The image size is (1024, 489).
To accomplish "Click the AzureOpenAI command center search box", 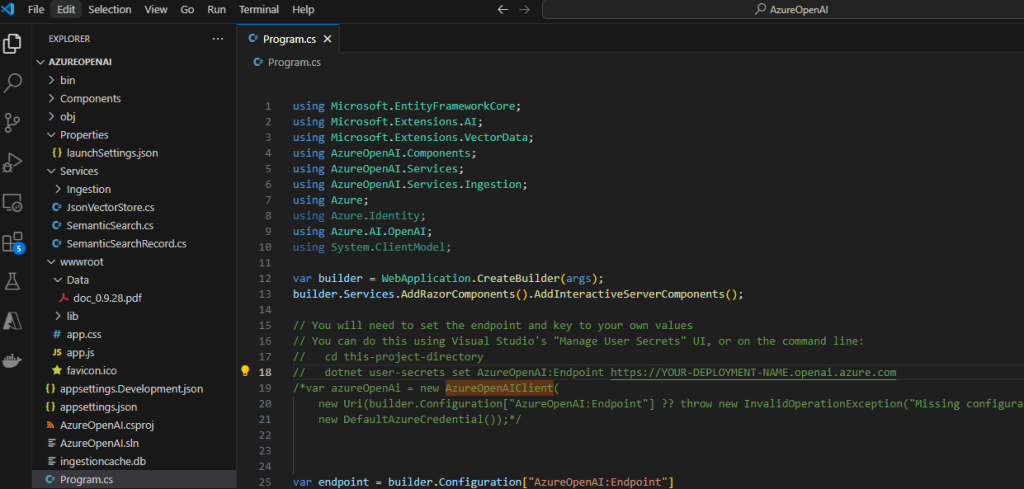I will [x=783, y=10].
